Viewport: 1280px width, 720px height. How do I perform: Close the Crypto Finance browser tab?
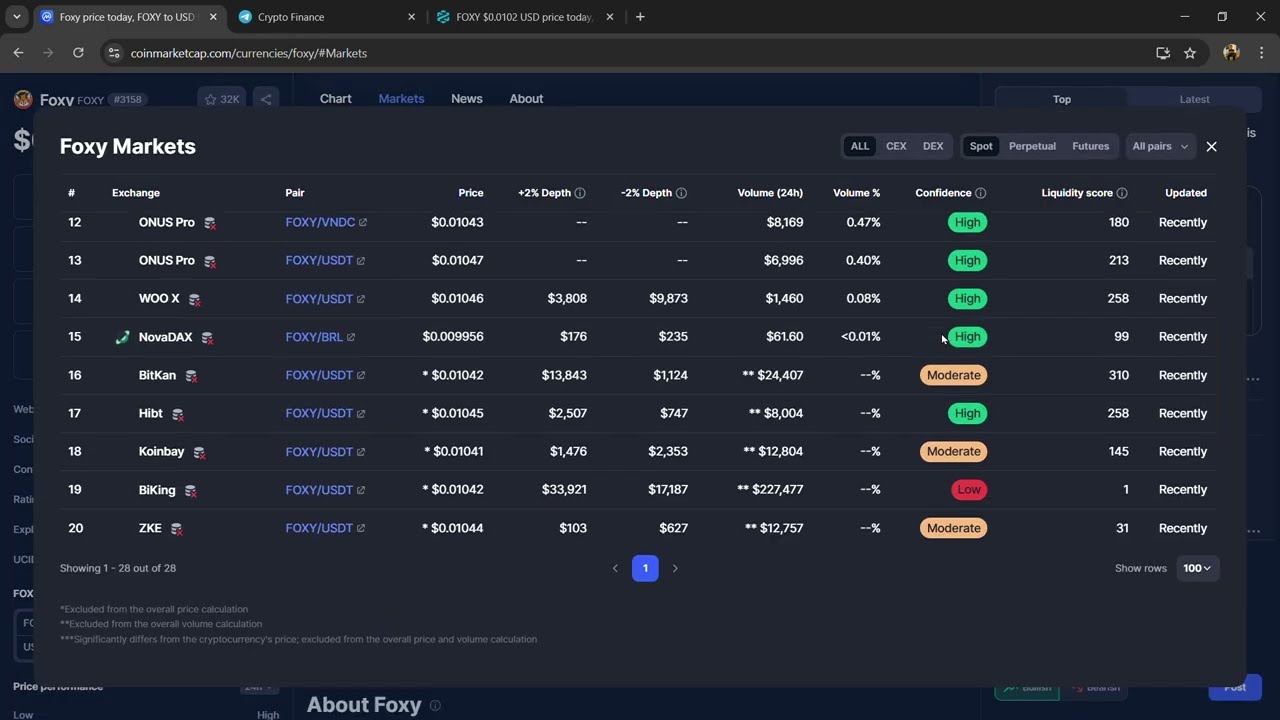coord(412,17)
